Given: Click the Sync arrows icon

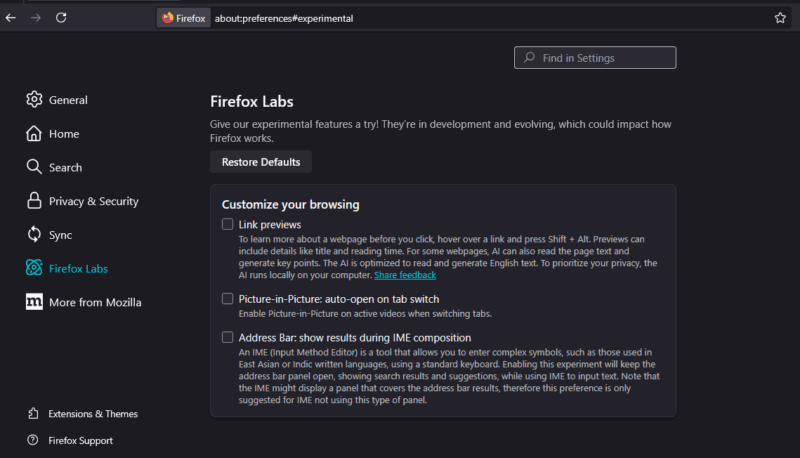Looking at the screenshot, I should point(34,235).
